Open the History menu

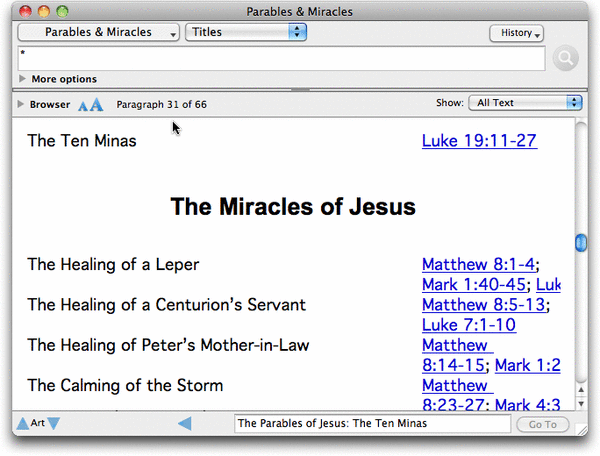tap(516, 33)
